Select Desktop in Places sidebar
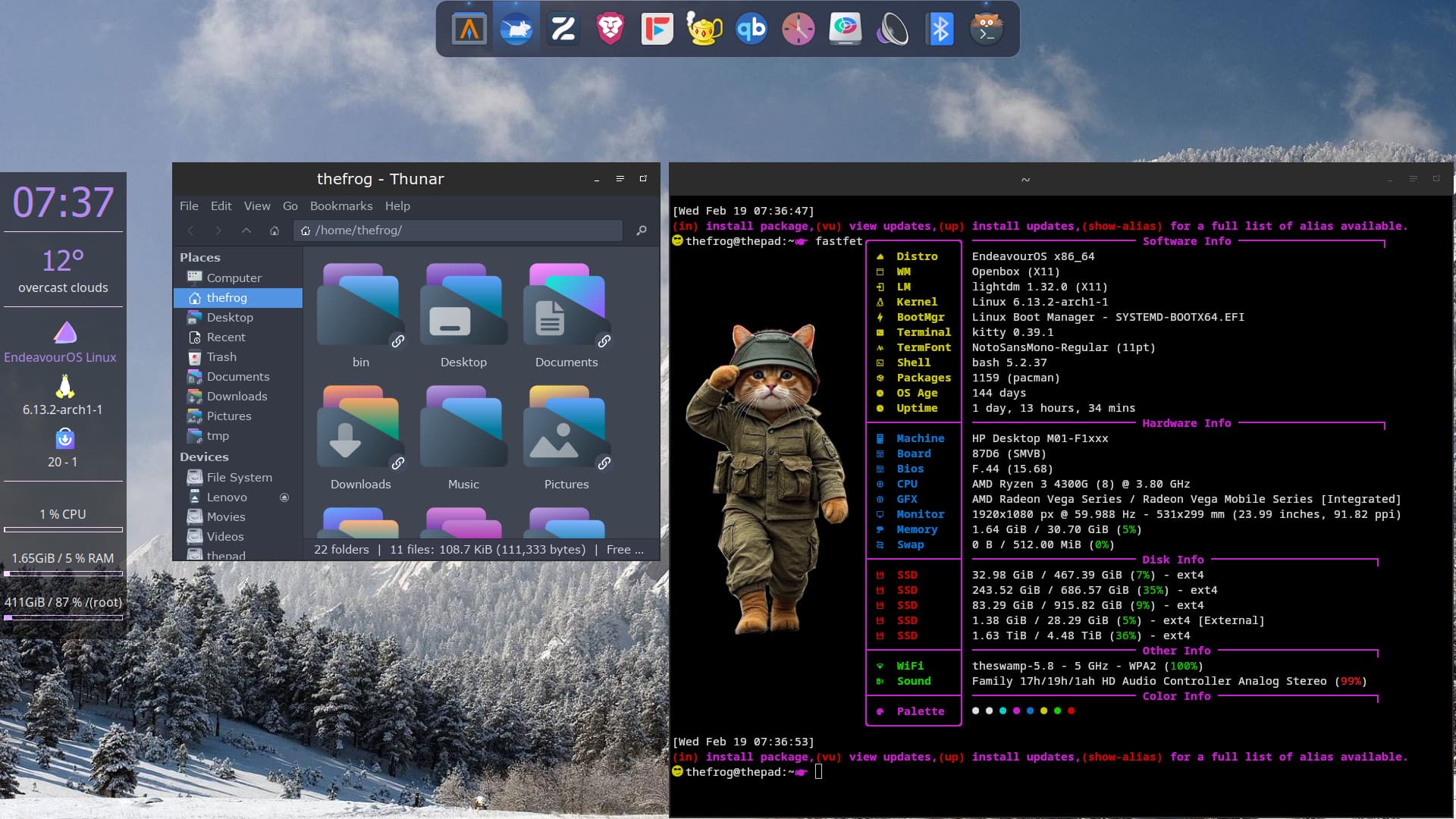Viewport: 1456px width, 819px height. pyautogui.click(x=238, y=318)
